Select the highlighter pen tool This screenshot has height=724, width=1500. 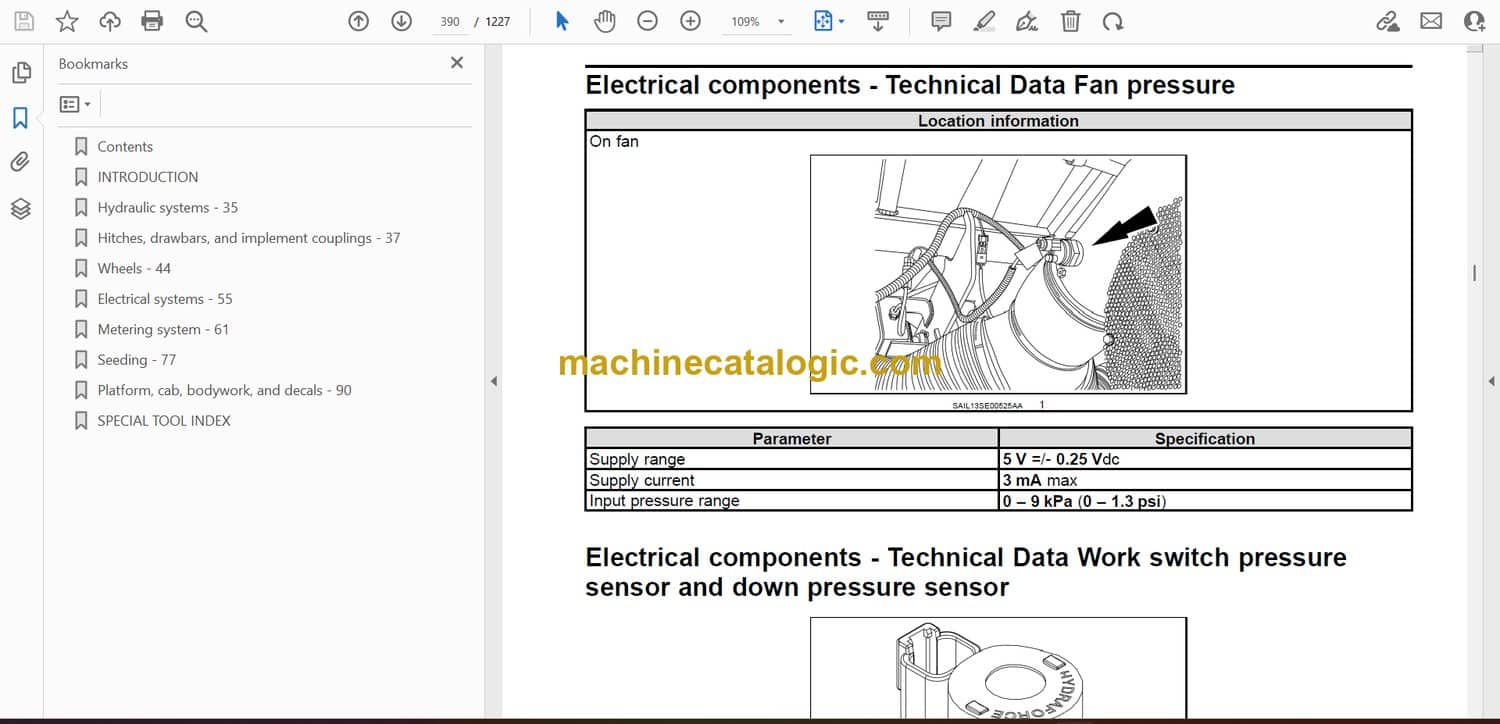[984, 21]
